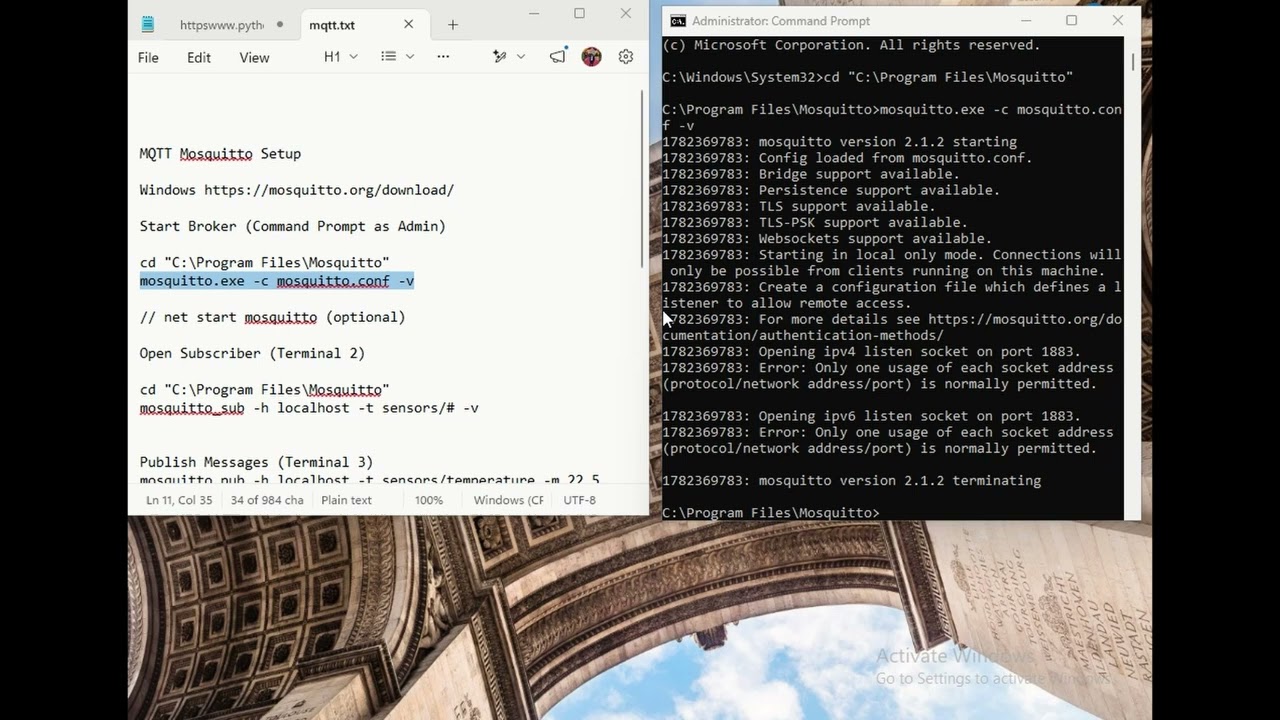Maximize the Command Prompt window

pos(1071,20)
